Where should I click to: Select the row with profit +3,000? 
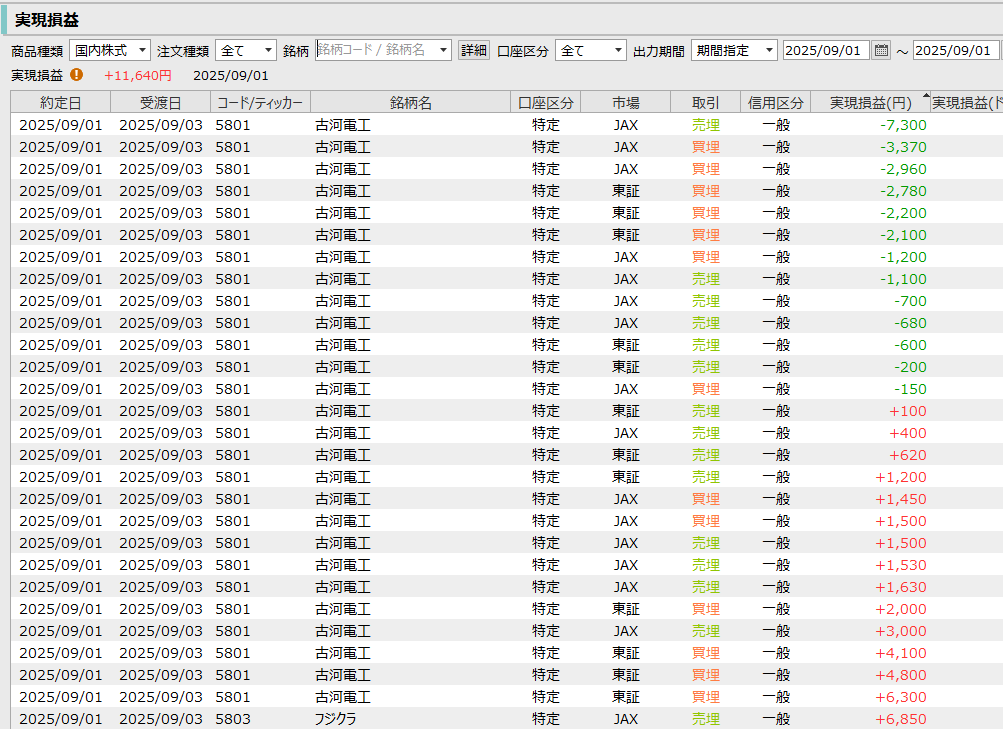(x=507, y=631)
